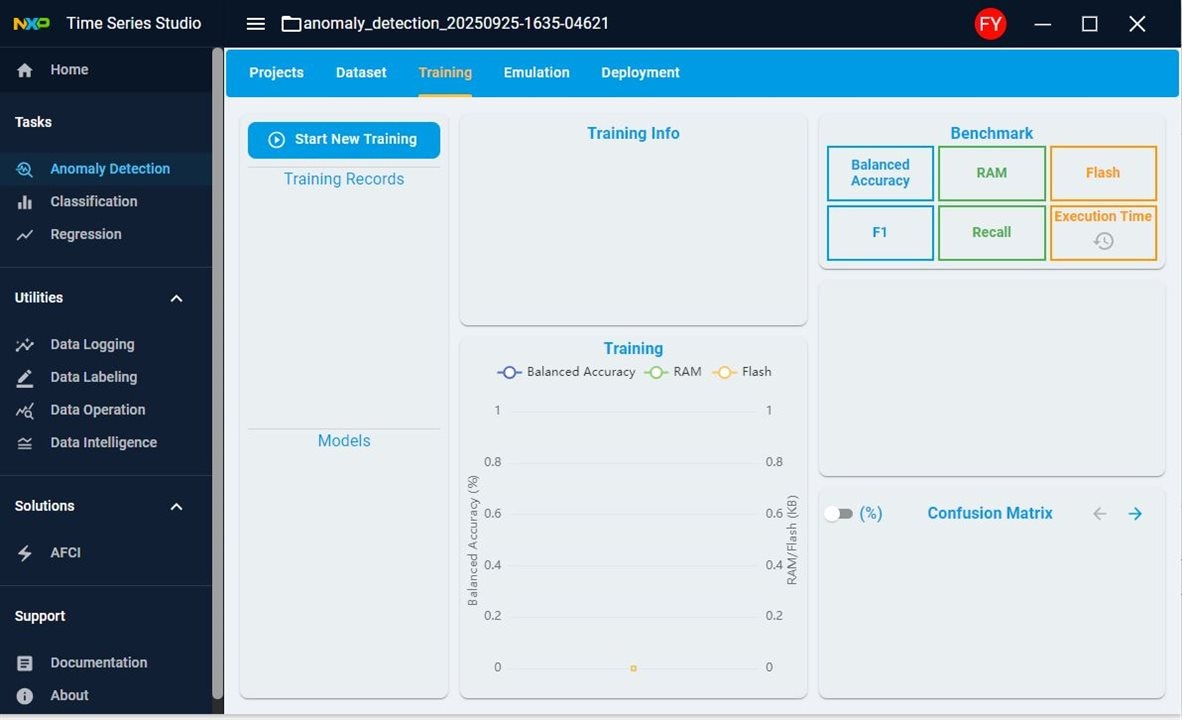1182x720 pixels.
Task: Toggle Flash legend series in chart
Action: (743, 372)
